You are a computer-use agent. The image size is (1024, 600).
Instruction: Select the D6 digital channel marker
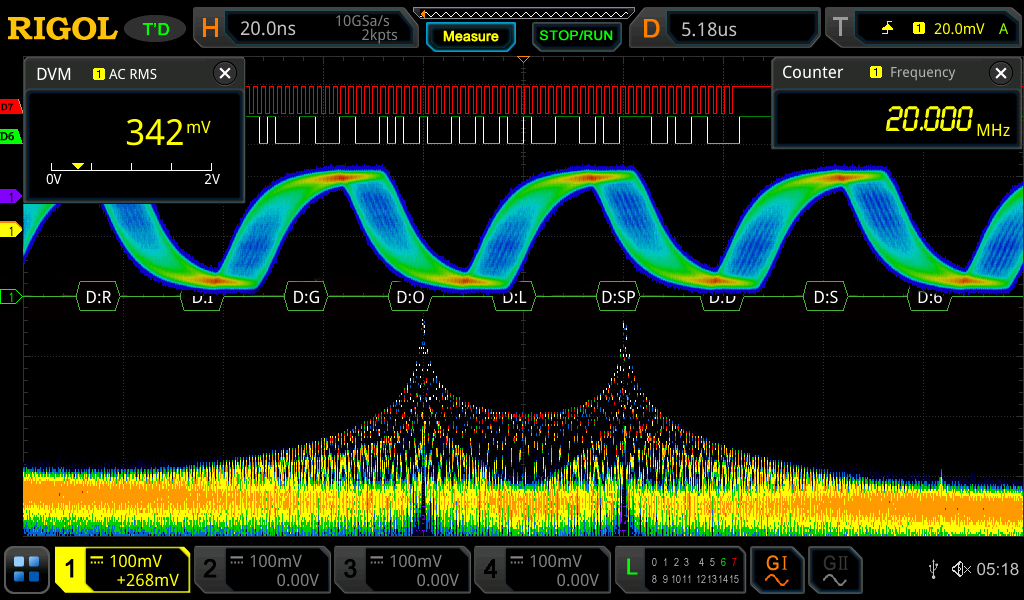(9, 135)
